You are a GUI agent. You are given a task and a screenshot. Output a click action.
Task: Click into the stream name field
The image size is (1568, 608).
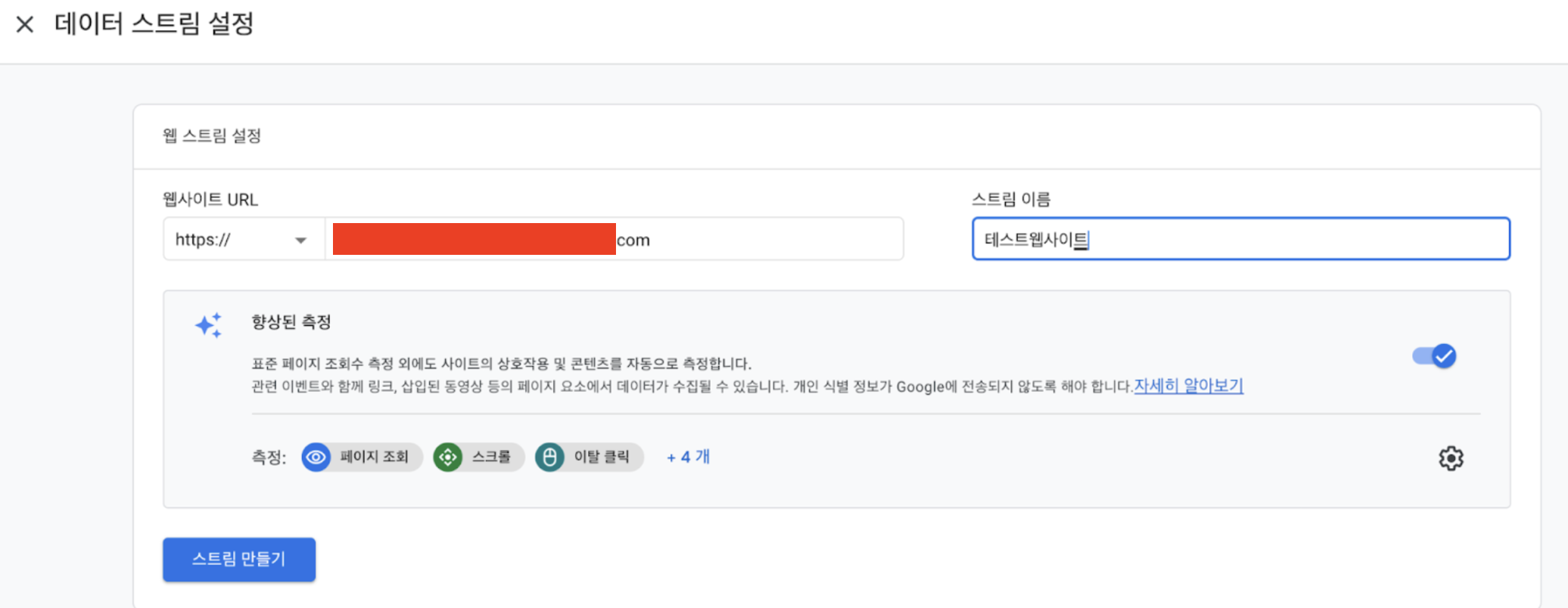(x=1241, y=239)
